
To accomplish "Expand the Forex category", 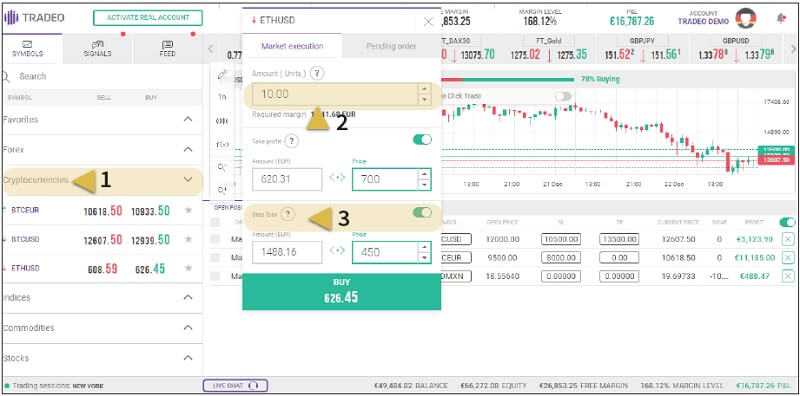I will pyautogui.click(x=188, y=149).
